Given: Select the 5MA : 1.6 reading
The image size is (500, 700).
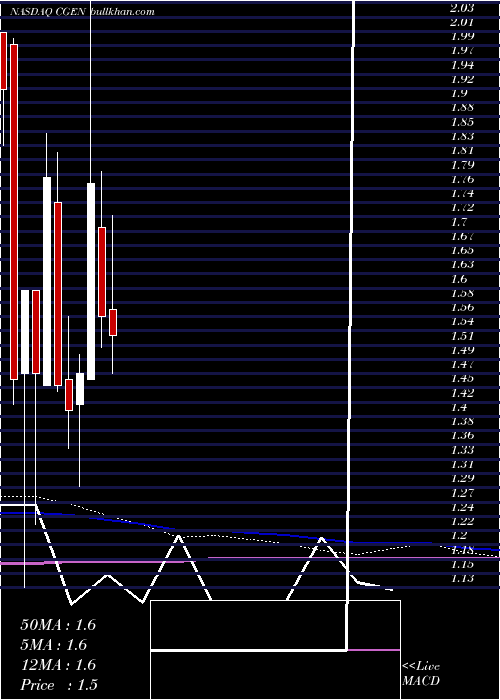Looking at the screenshot, I should (x=54, y=645).
